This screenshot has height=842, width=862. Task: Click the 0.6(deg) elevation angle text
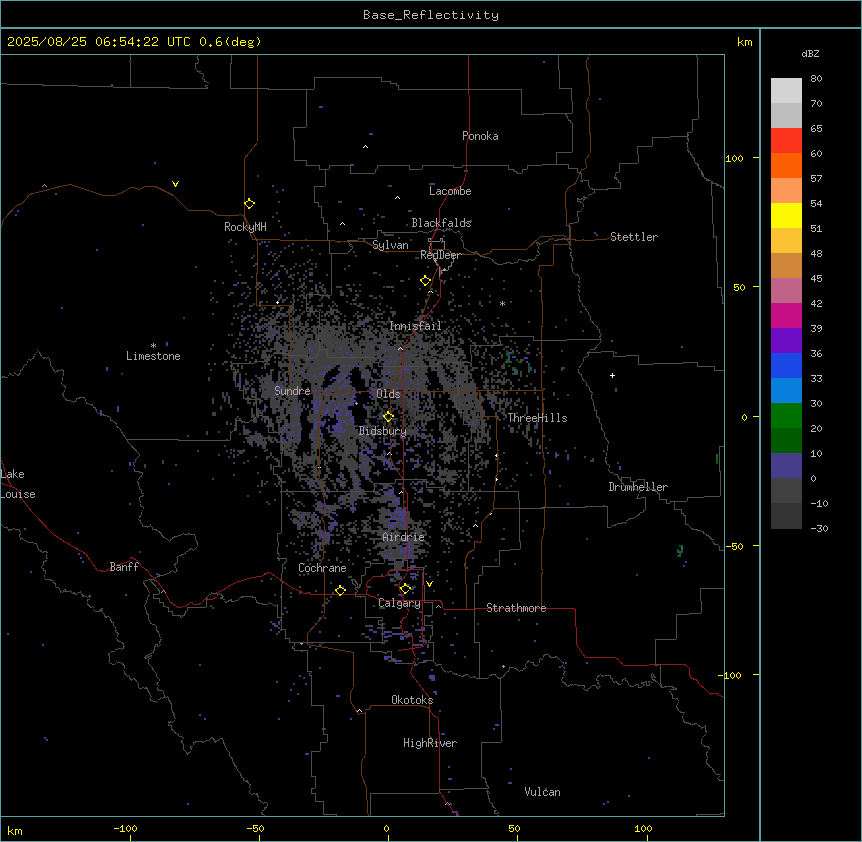pos(230,42)
